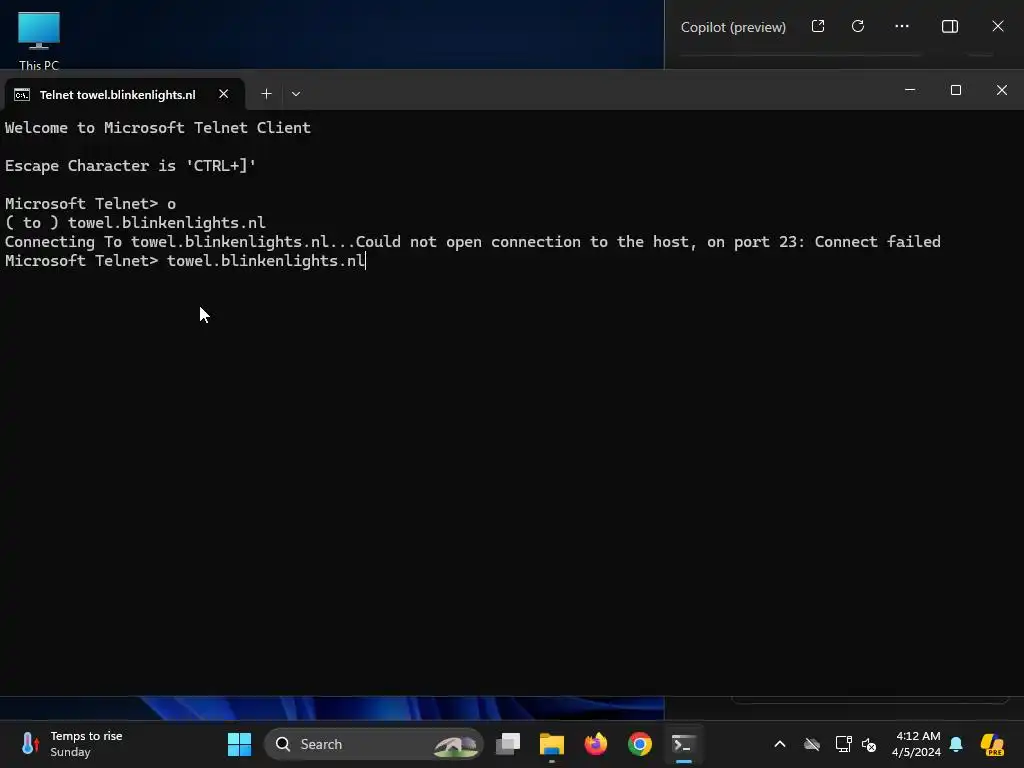Maximize the Terminal window
This screenshot has height=768, width=1024.
[x=955, y=90]
